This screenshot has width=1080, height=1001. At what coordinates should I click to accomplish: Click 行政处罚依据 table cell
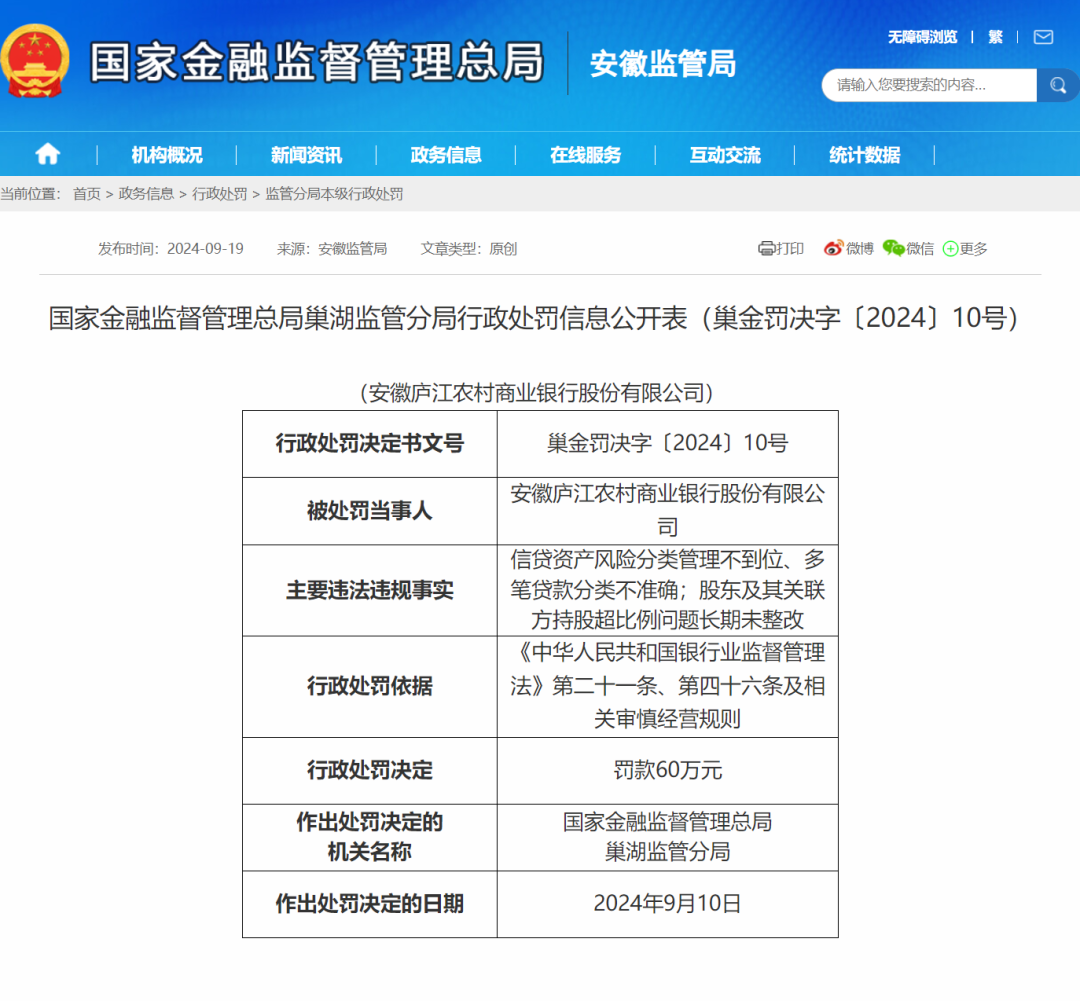[x=370, y=686]
